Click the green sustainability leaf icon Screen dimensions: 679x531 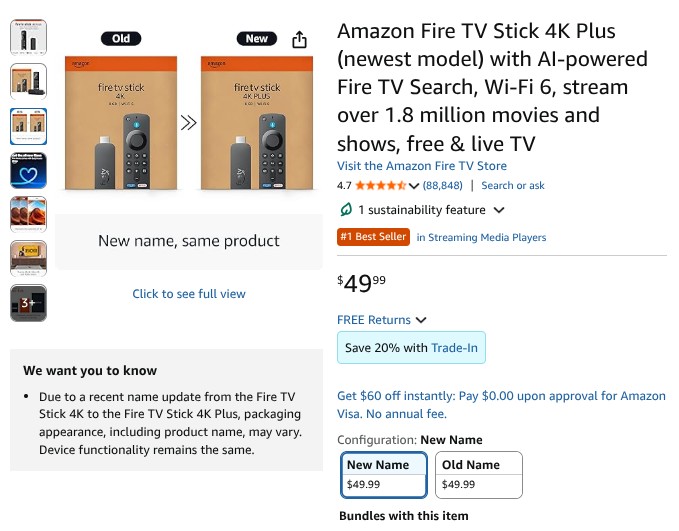(x=346, y=210)
